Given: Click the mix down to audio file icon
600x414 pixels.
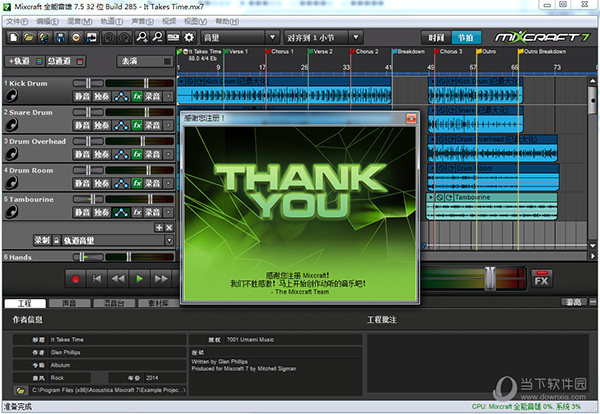Looking at the screenshot, I should (x=92, y=37).
